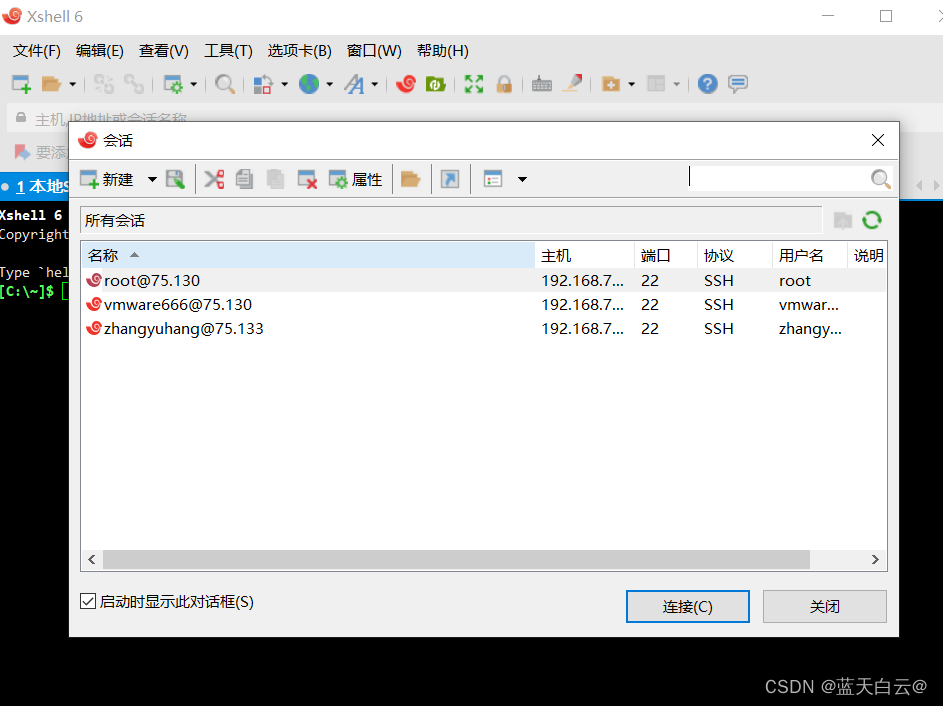Image resolution: width=943 pixels, height=706 pixels.
Task: Click the 新建 new session button
Action: click(107, 179)
